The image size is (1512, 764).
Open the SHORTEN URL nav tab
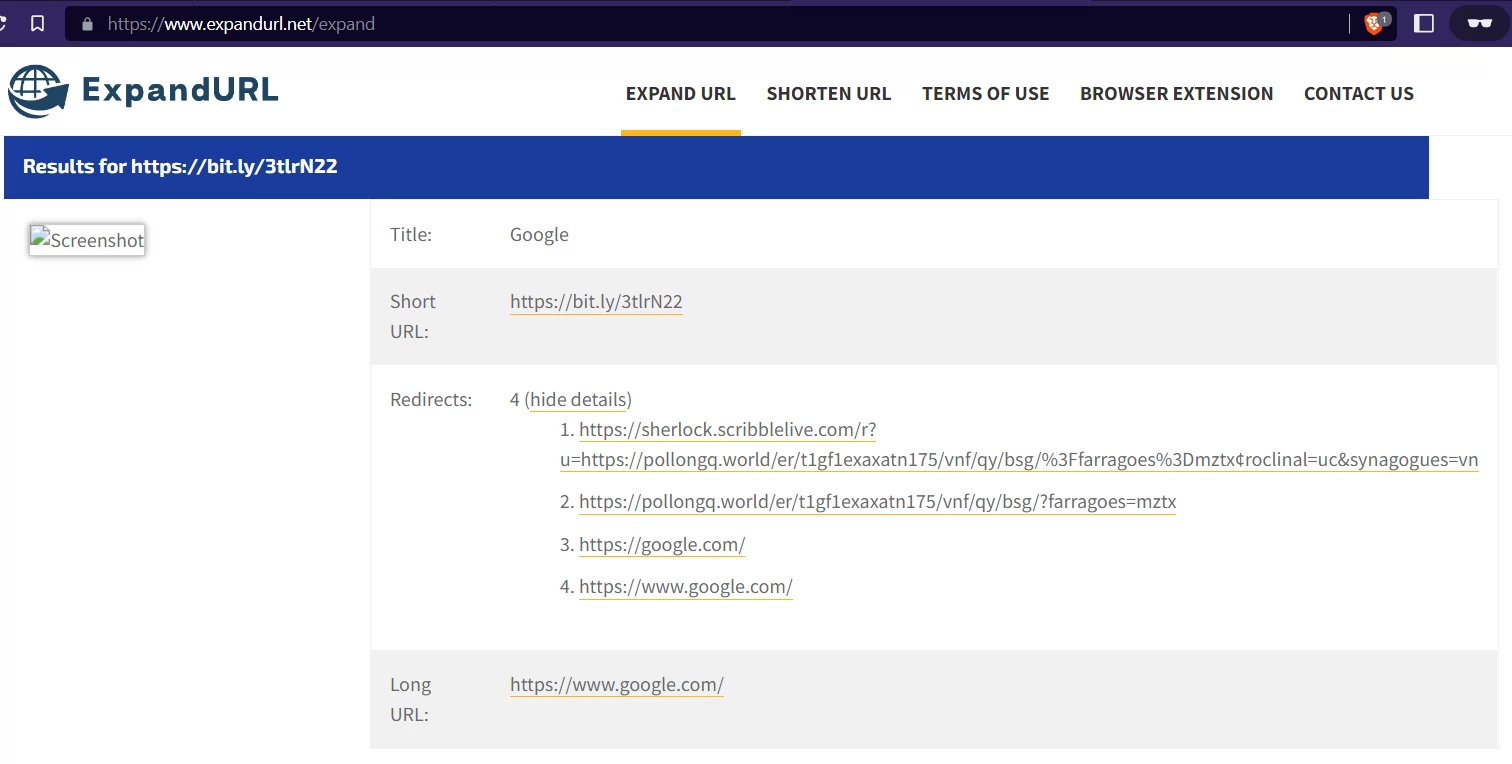(x=828, y=94)
